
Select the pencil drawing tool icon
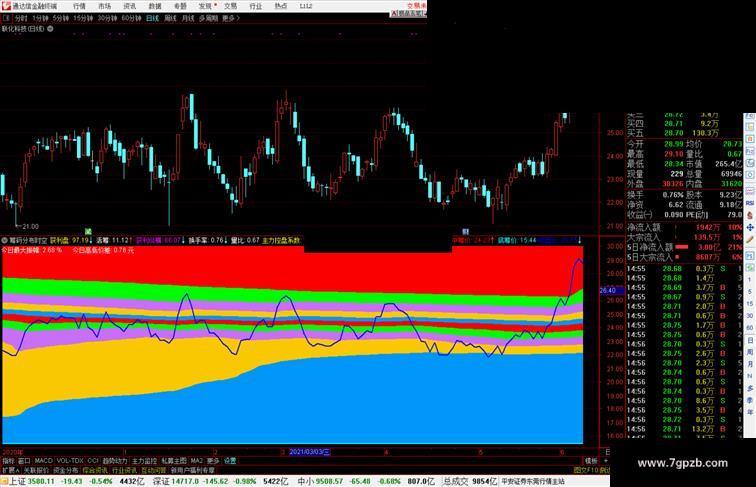point(750,240)
